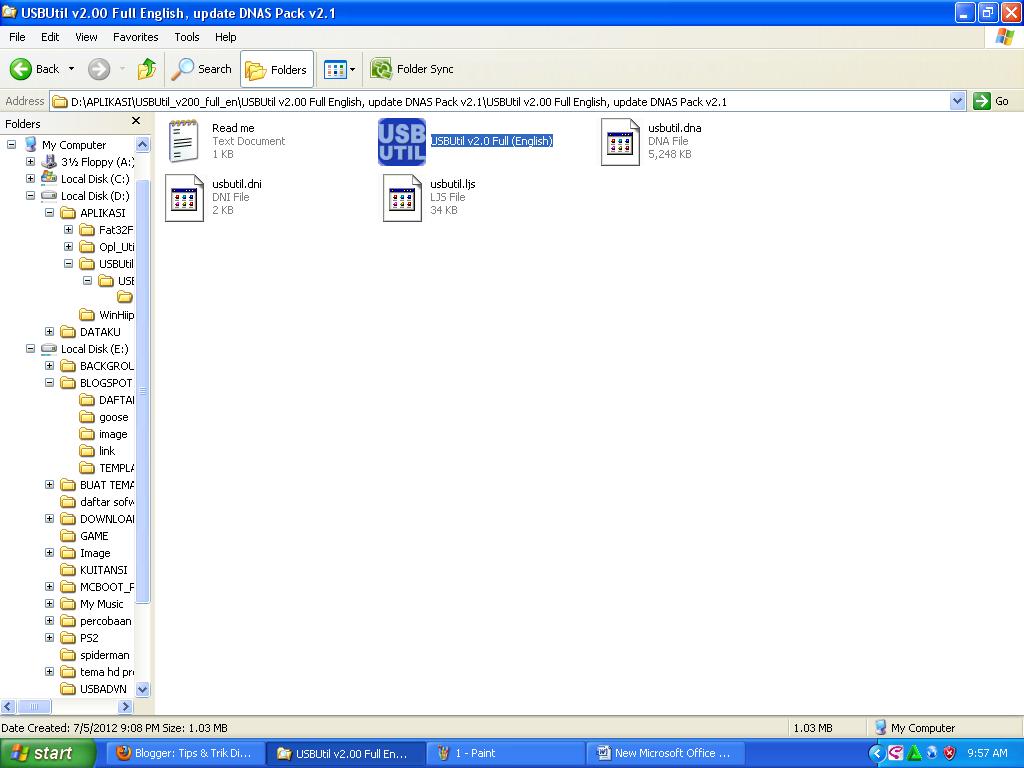Select the usbutil.dna file icon

[x=620, y=142]
